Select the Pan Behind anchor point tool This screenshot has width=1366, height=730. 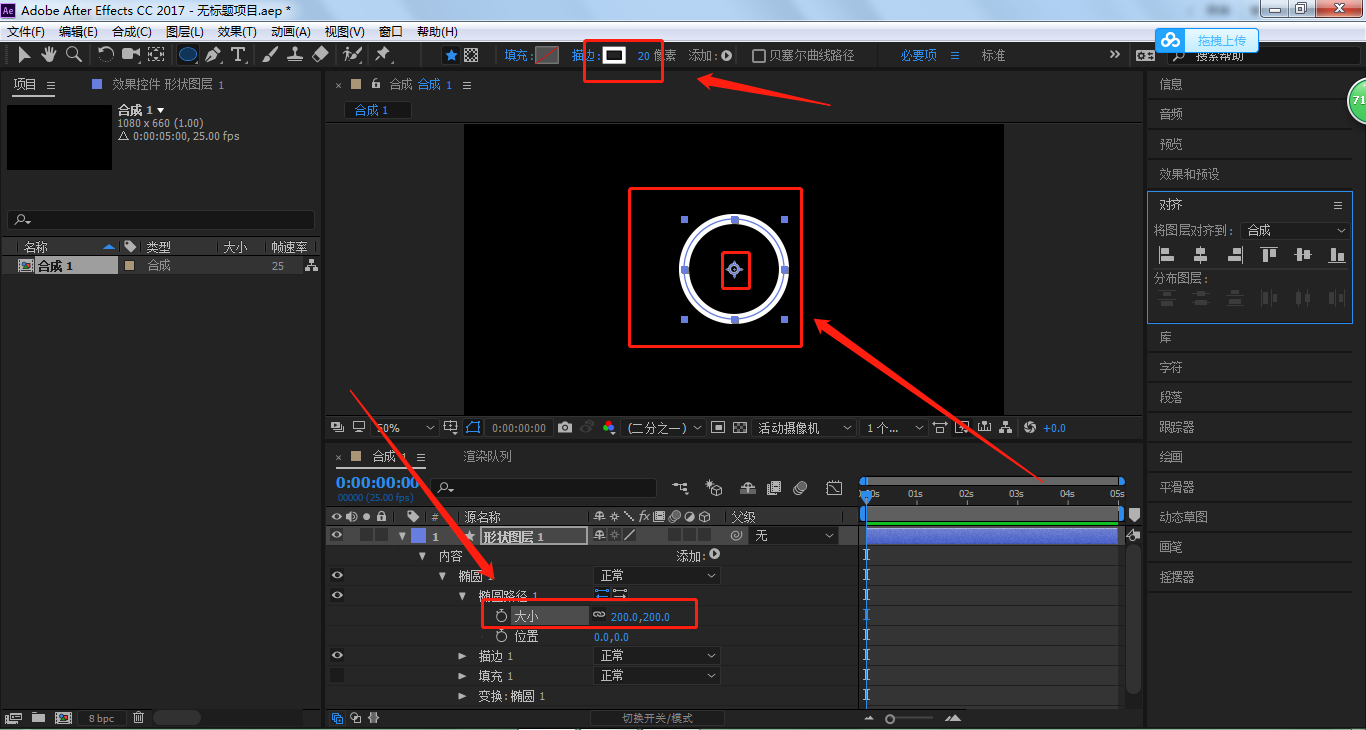coord(157,55)
